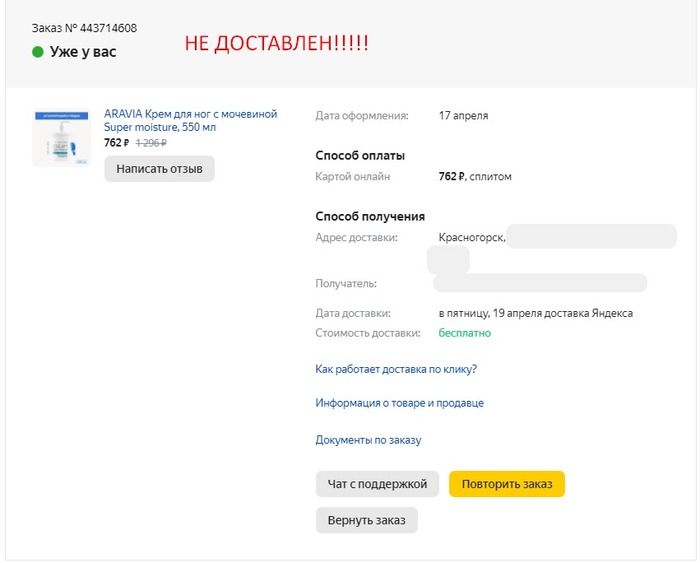This screenshot has height=563, width=700.
Task: Click the 'Картой онлайн' payment label
Action: (353, 176)
